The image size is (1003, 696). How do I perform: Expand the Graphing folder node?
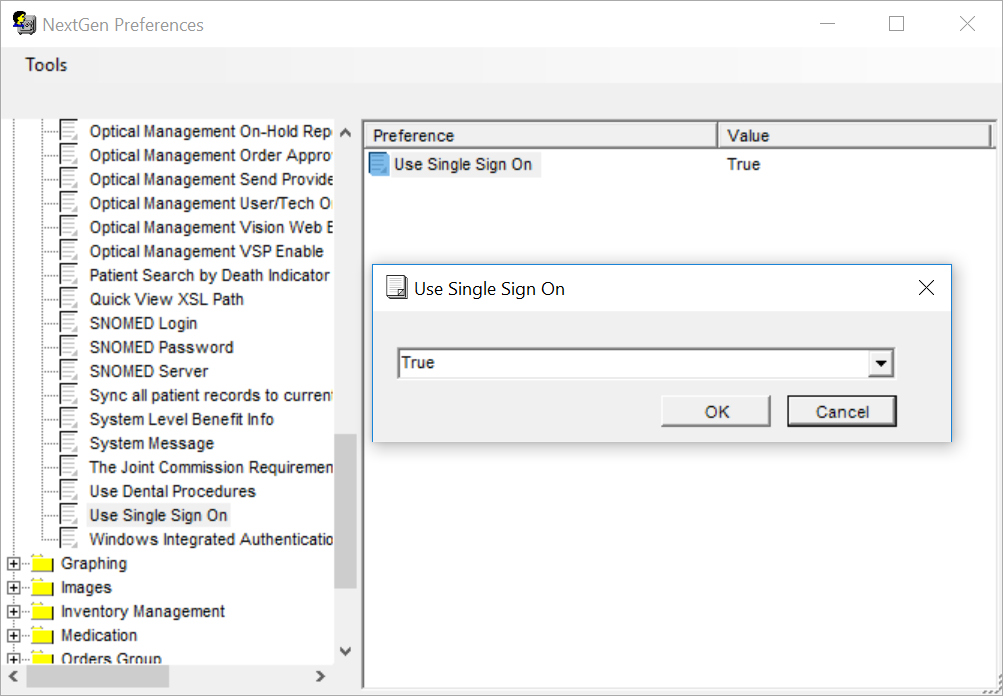click(x=13, y=564)
